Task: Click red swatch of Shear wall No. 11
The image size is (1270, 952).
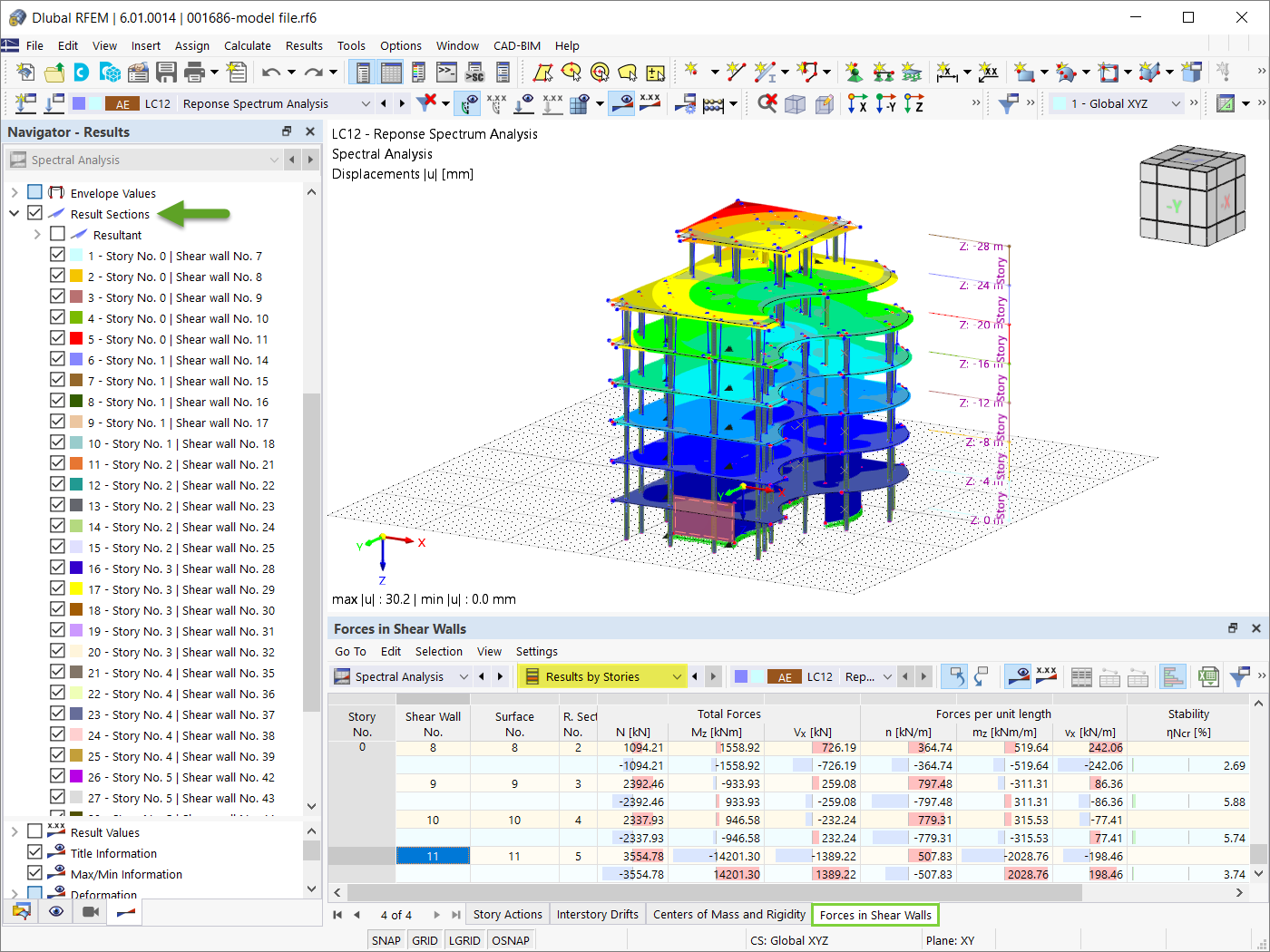Action: point(77,338)
